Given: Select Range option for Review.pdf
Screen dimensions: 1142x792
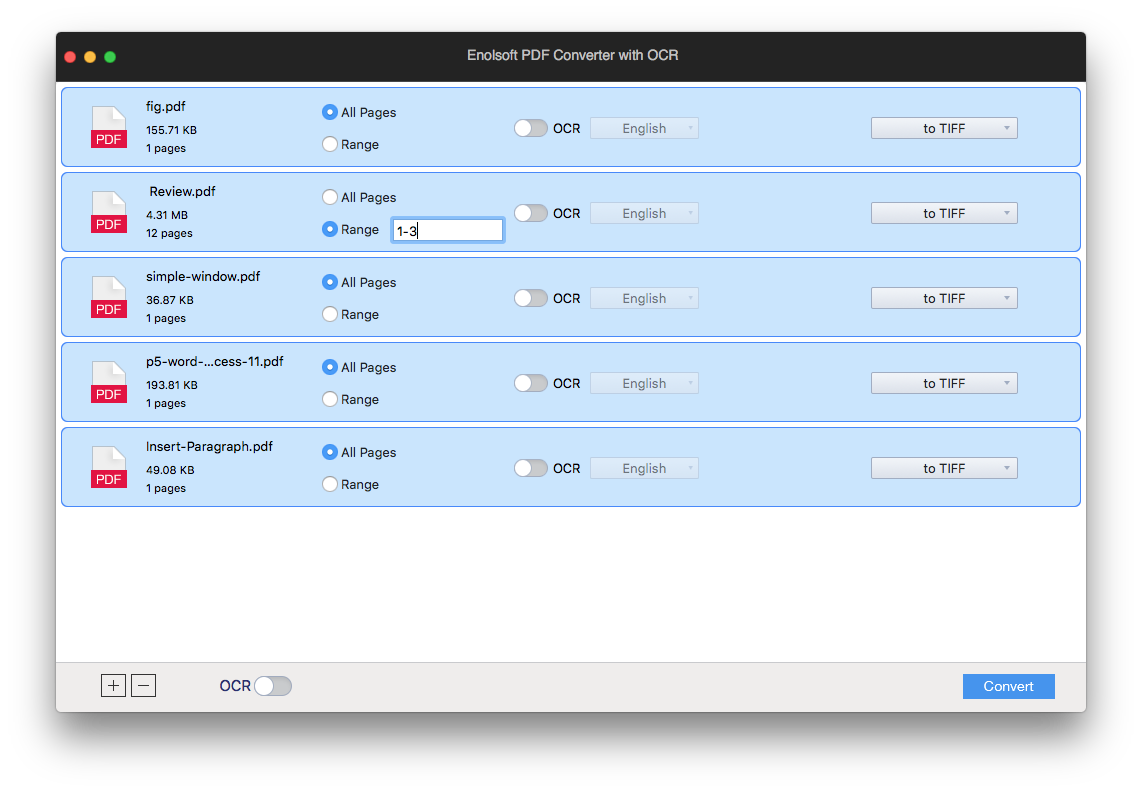Looking at the screenshot, I should pos(330,230).
